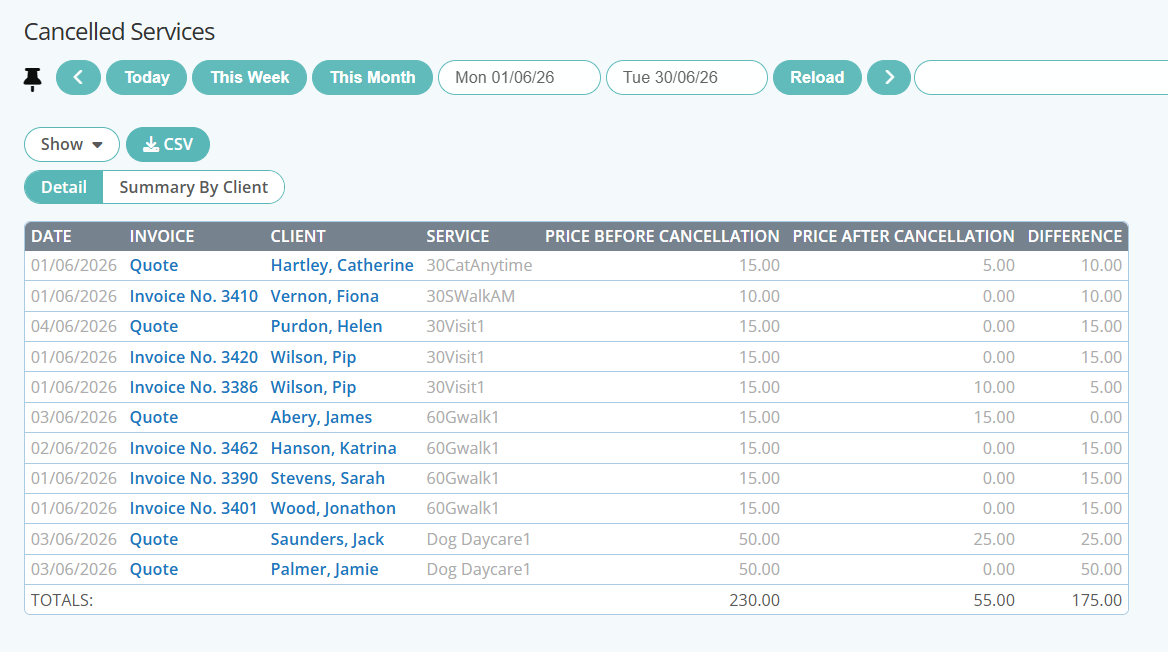Go to previous period with left arrow
1168x652 pixels.
click(78, 77)
